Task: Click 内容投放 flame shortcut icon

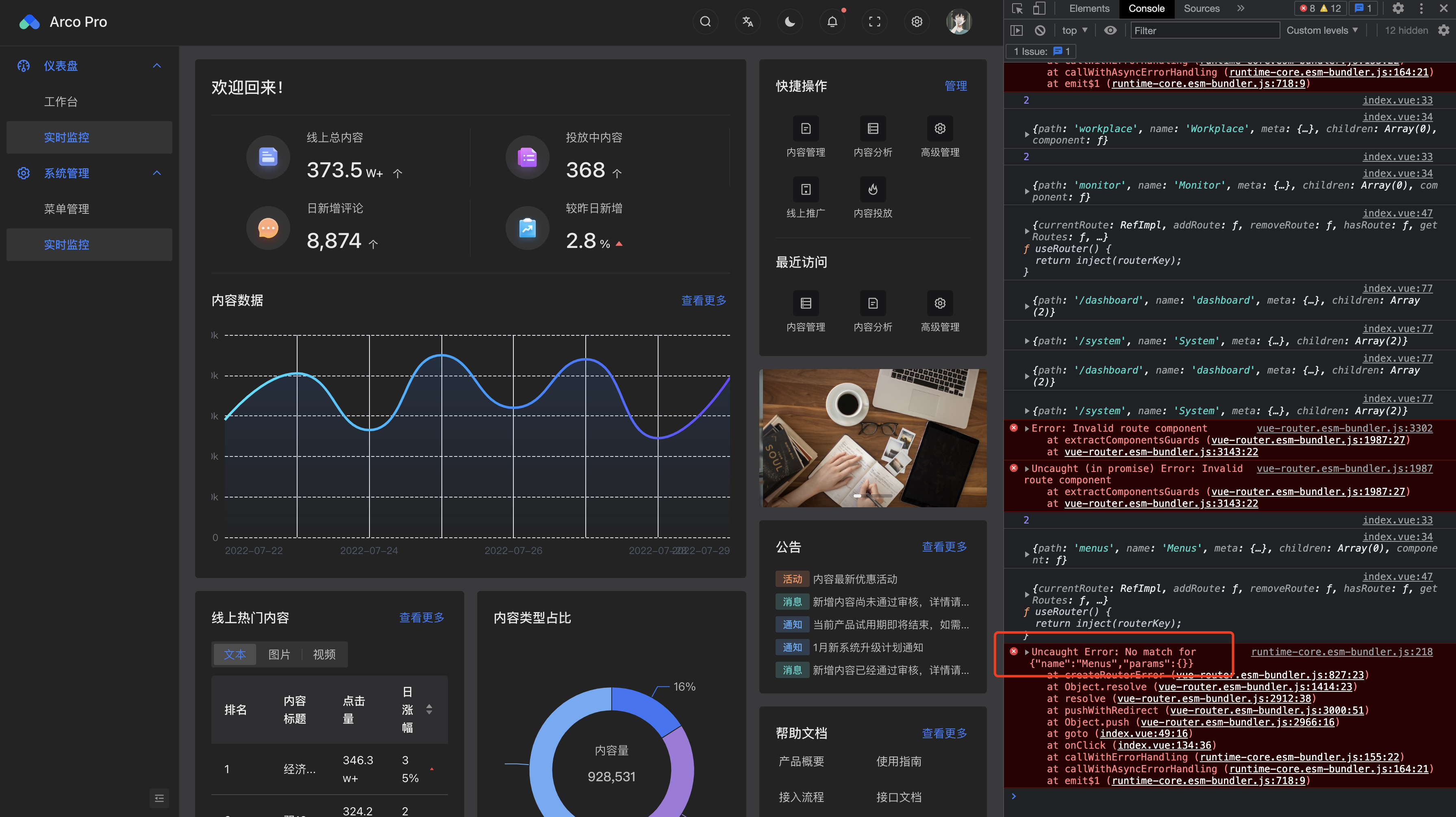Action: coord(873,189)
